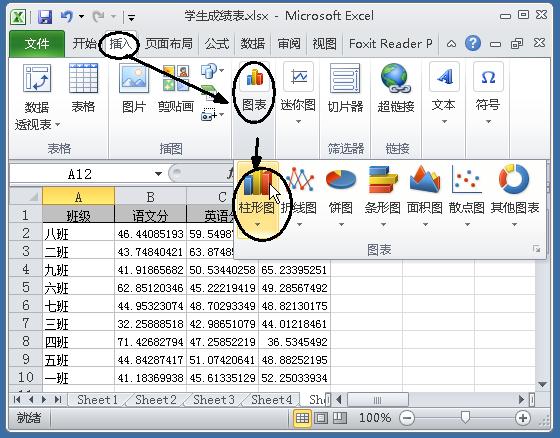Expand PivotTable (数据透视表) dropdown arrow
The width and height of the screenshot is (560, 438).
[x=57, y=125]
